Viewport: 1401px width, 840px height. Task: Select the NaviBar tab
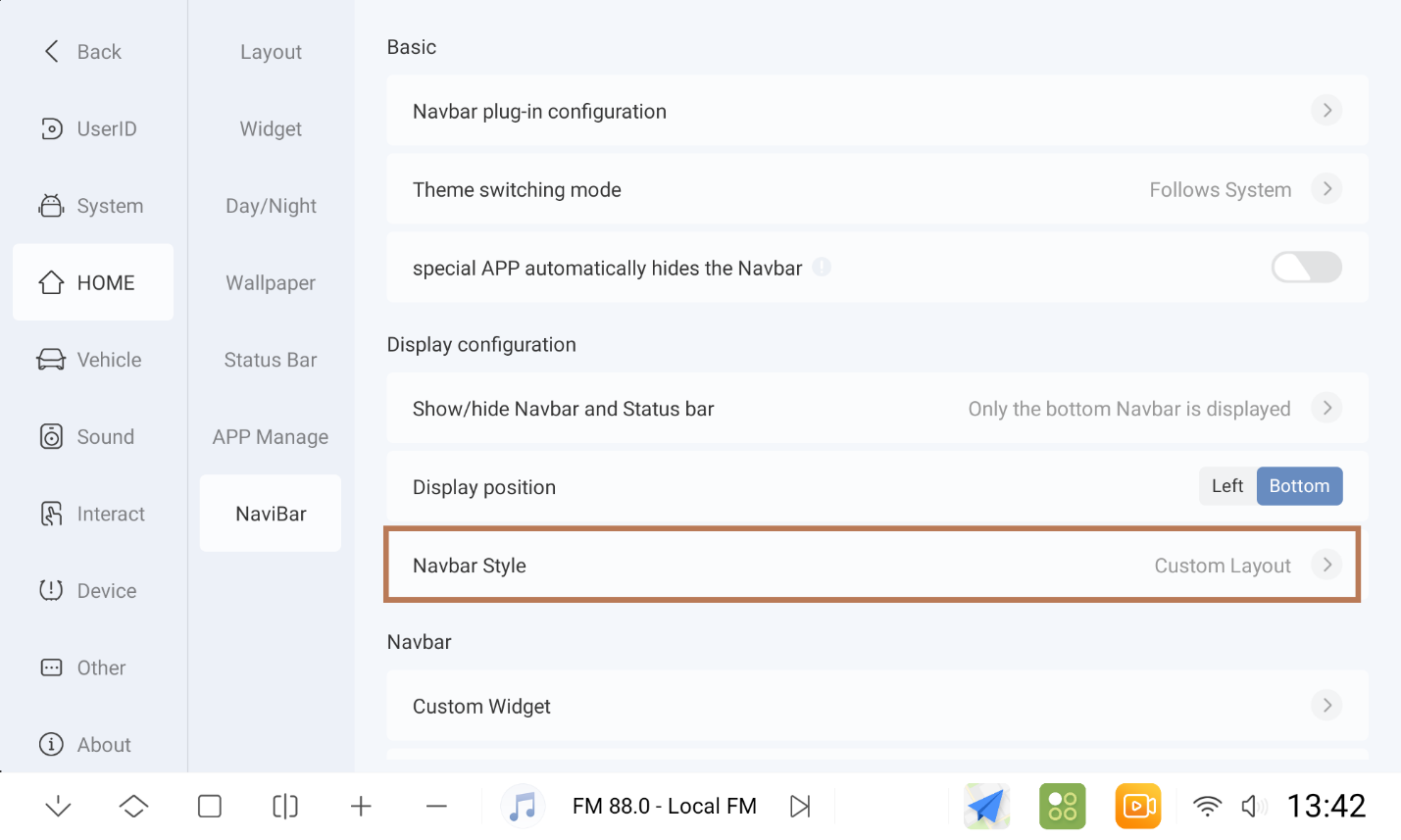tap(271, 514)
